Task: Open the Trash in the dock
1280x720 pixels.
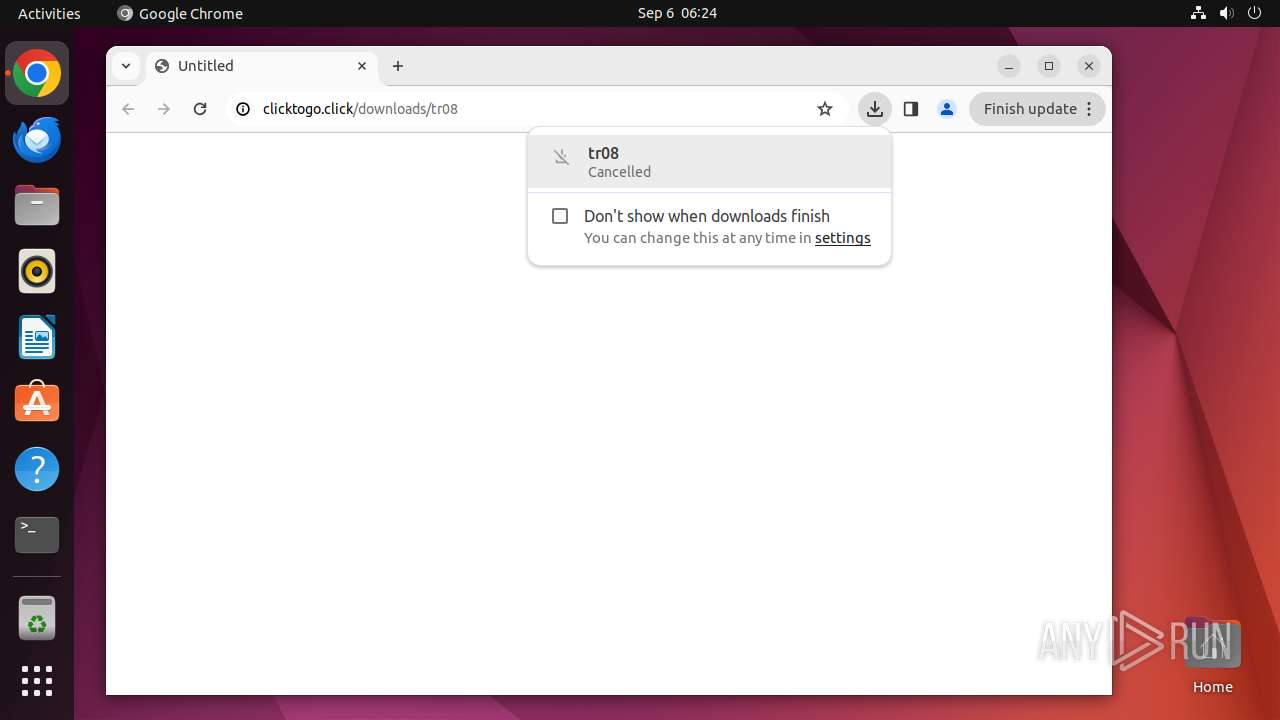Action: (x=37, y=618)
